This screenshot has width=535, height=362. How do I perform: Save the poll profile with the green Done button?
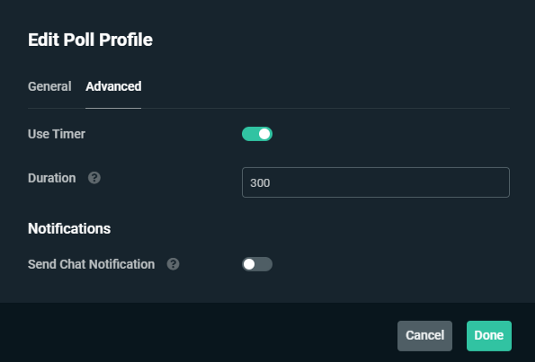click(x=489, y=336)
